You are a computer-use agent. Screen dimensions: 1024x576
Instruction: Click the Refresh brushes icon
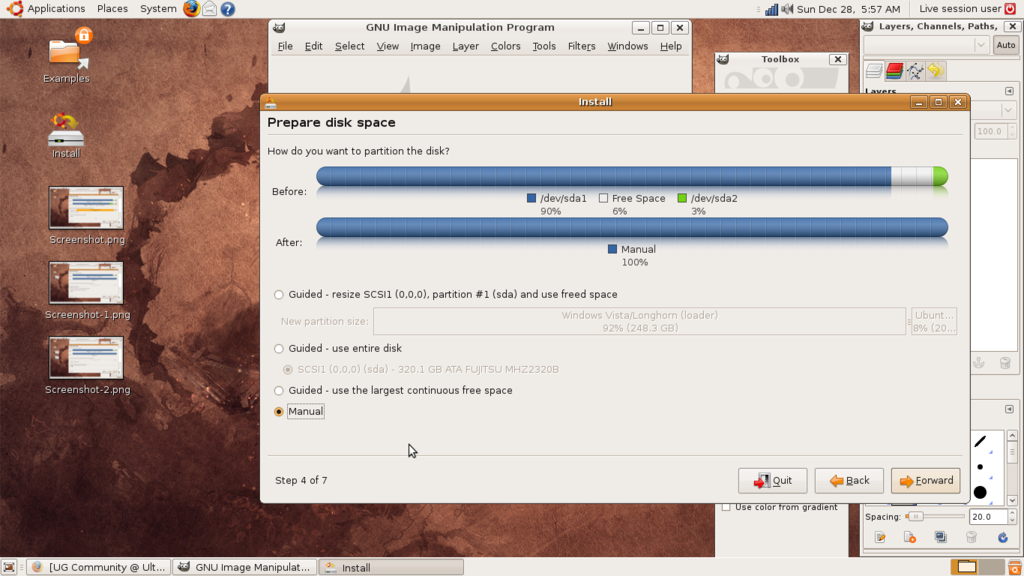(1002, 537)
